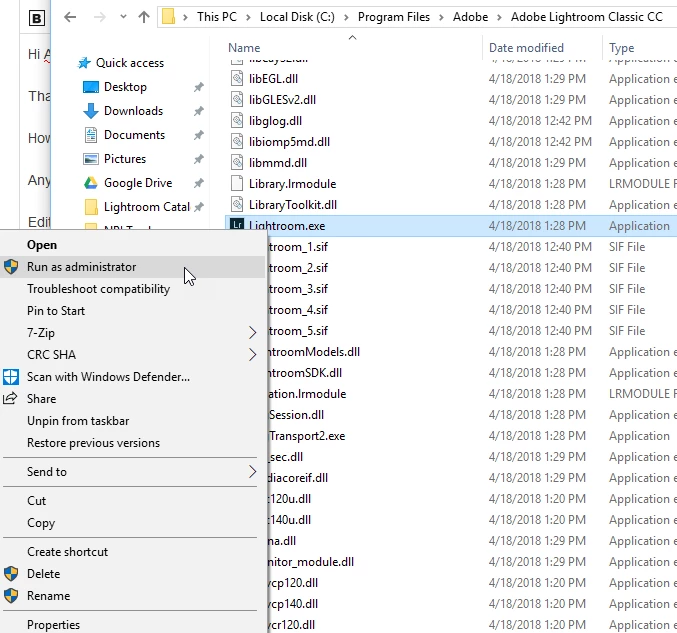
Task: Click the pin icon beside Downloads
Action: [199, 111]
